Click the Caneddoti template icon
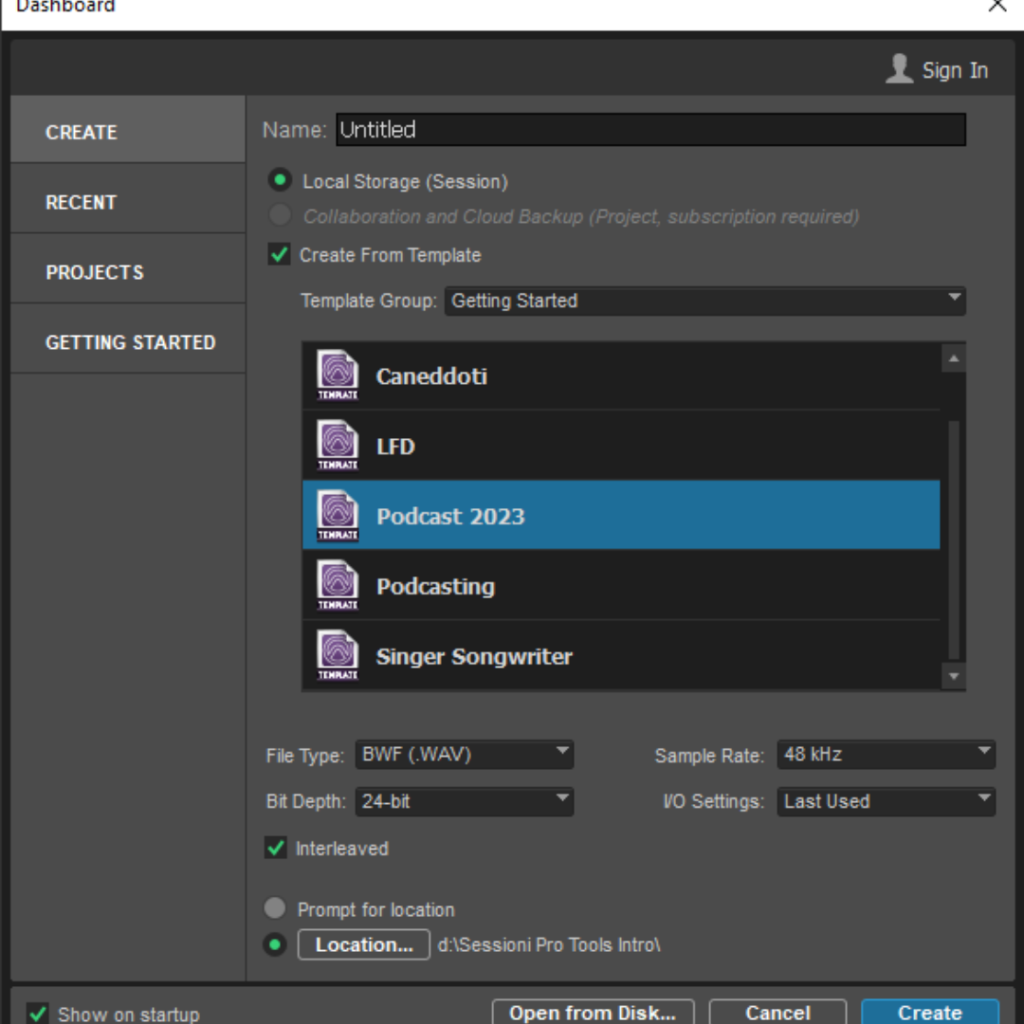 337,376
